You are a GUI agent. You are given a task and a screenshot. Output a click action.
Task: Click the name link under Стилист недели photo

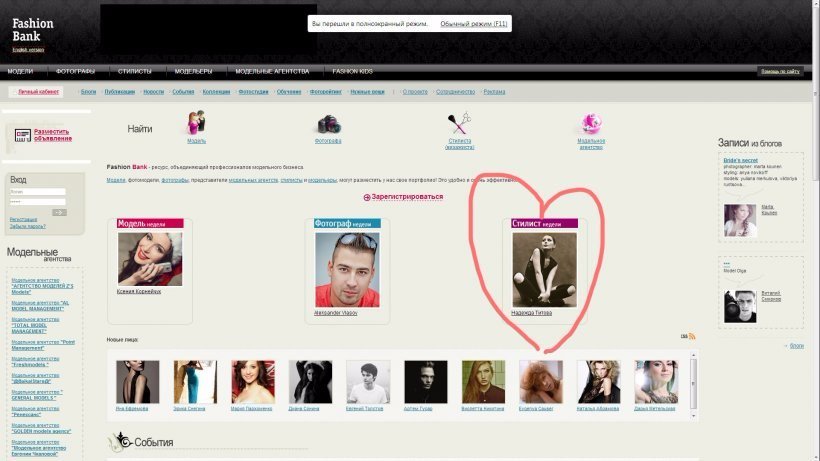coord(531,313)
